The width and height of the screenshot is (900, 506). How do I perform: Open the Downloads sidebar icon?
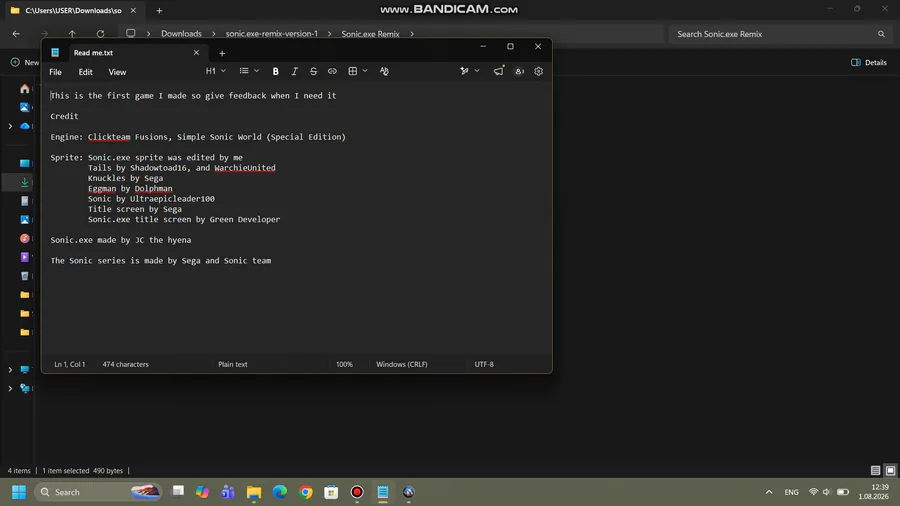pos(25,182)
